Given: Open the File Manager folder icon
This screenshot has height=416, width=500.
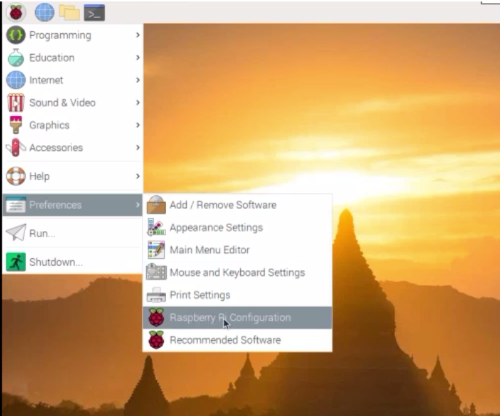Looking at the screenshot, I should click(x=69, y=12).
